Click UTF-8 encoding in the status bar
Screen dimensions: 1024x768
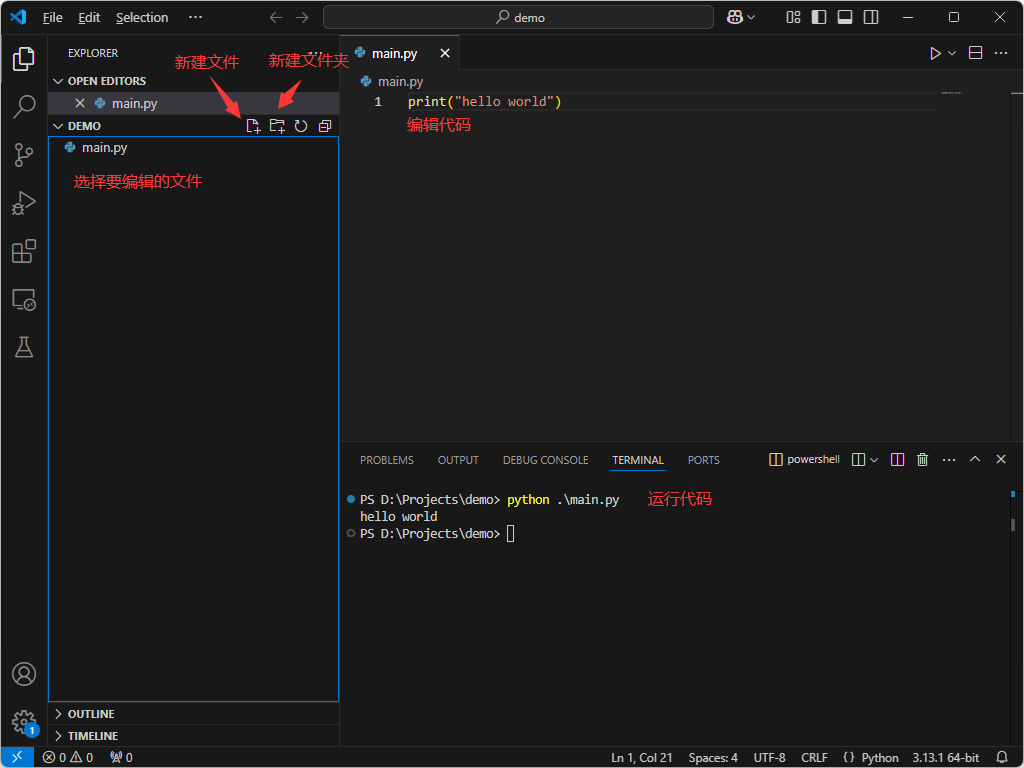[x=769, y=757]
